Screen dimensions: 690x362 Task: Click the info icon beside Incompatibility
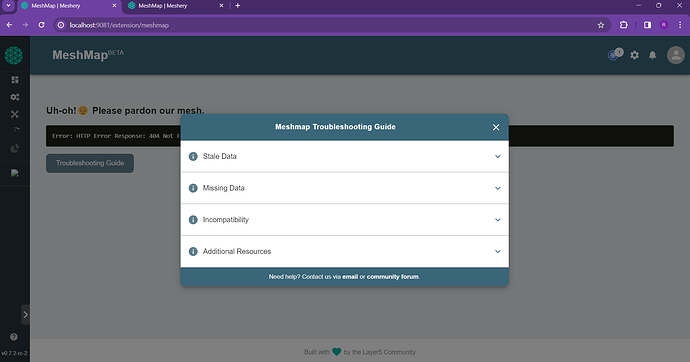click(x=193, y=219)
